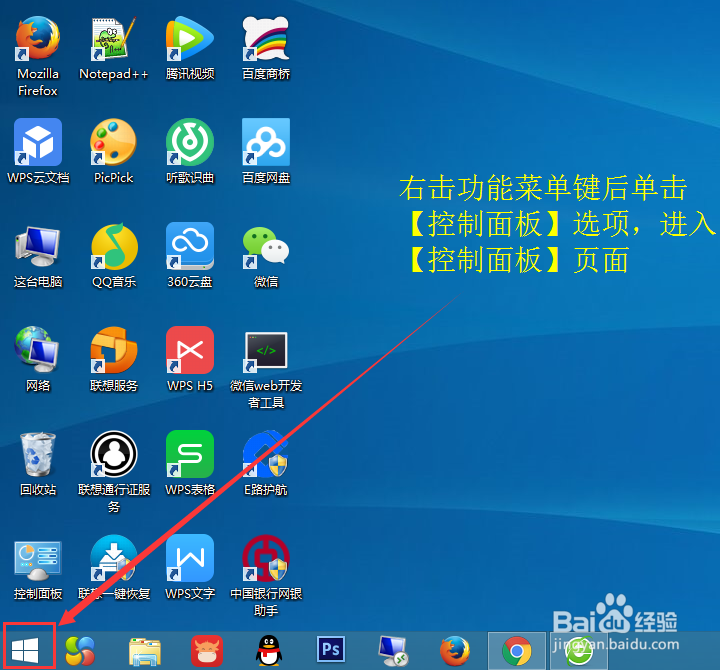Open Firefox from the taskbar

455,651
